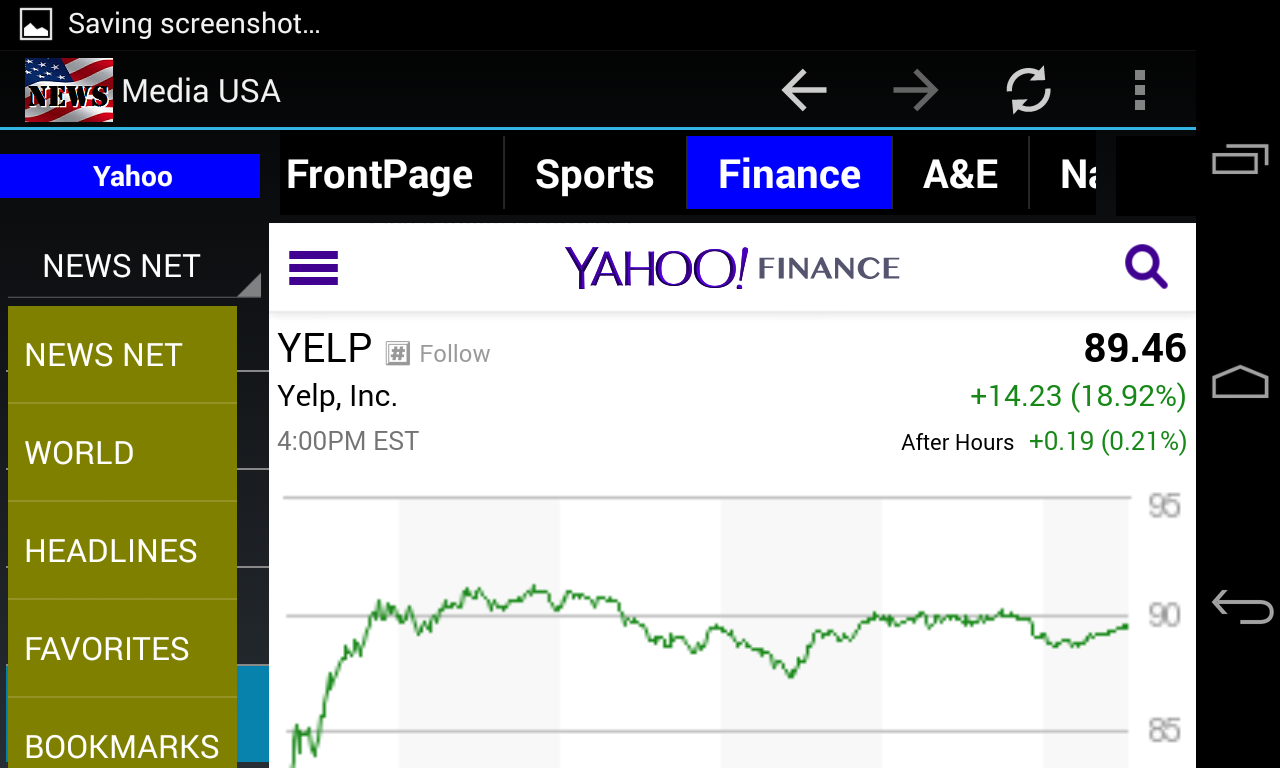
Task: Open the Android recent apps button
Action: coord(1240,159)
